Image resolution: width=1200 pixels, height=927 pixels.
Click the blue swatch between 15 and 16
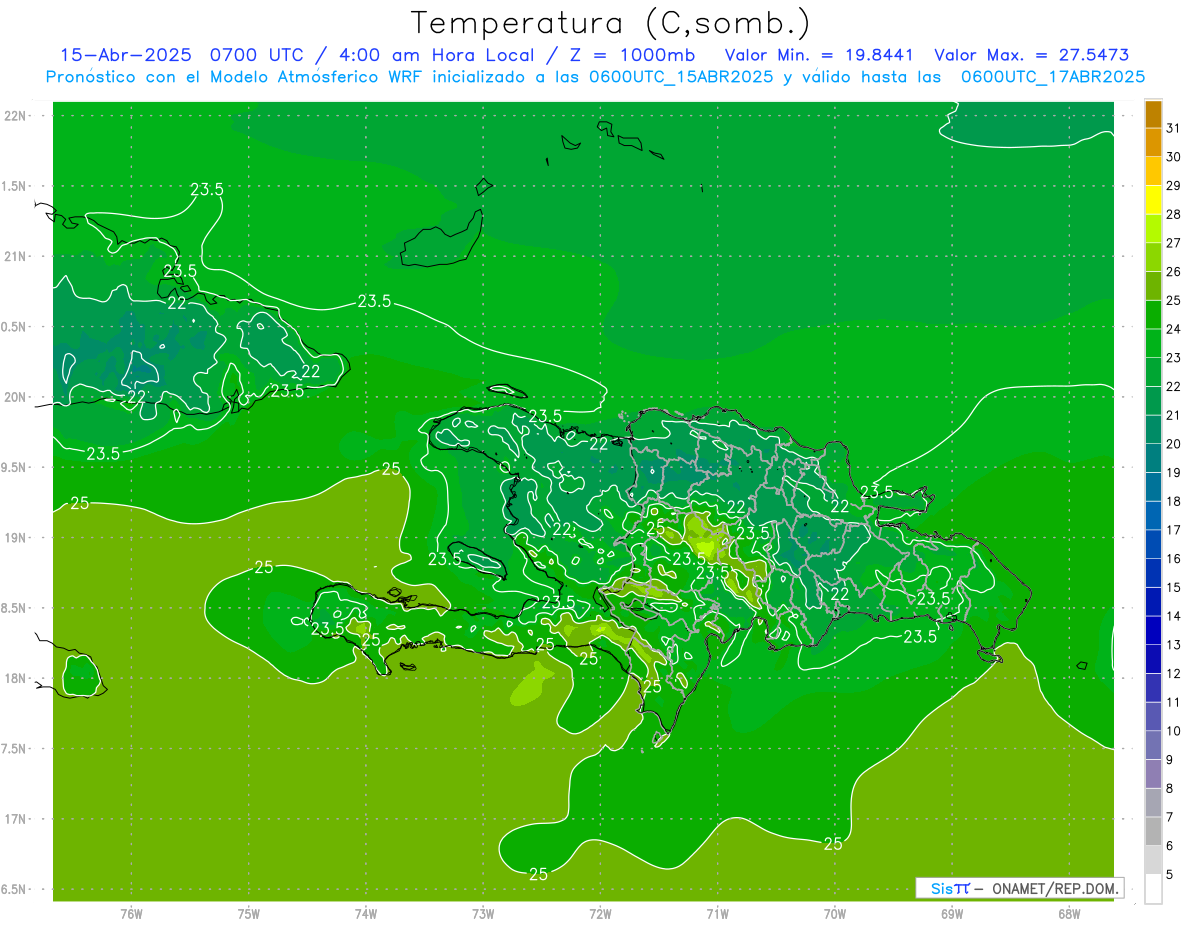(x=1153, y=574)
